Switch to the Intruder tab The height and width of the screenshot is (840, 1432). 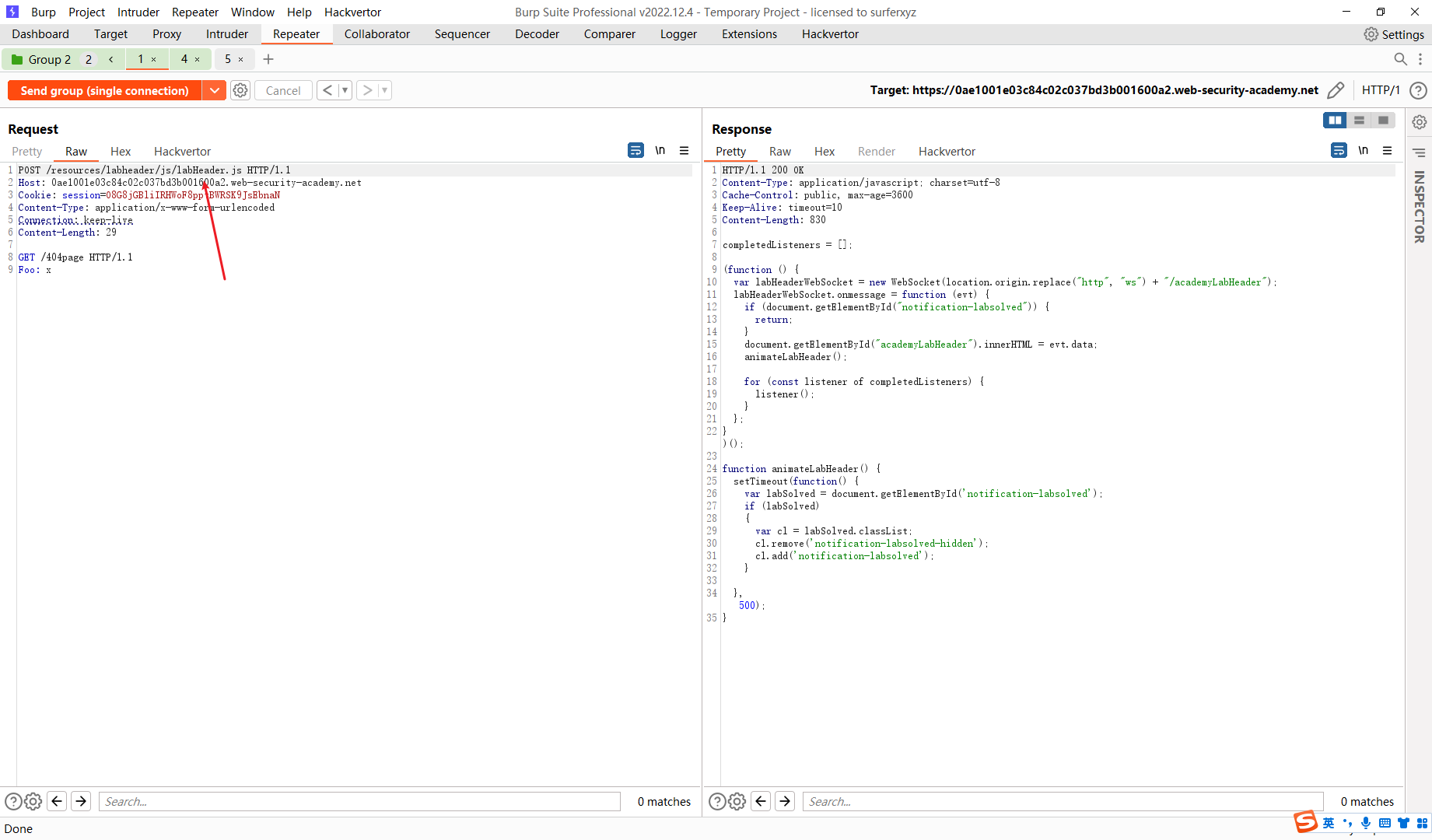[227, 34]
